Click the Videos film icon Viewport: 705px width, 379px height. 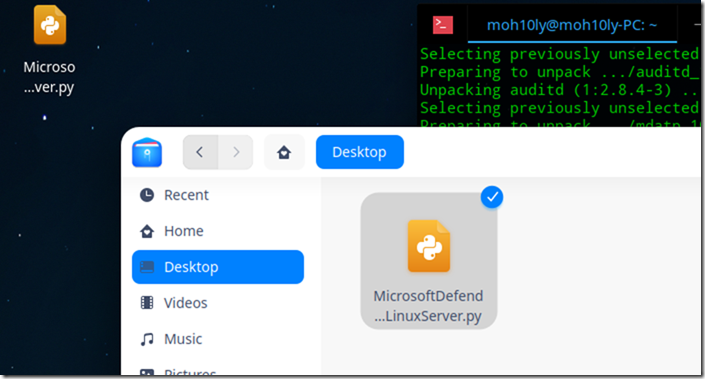[147, 303]
